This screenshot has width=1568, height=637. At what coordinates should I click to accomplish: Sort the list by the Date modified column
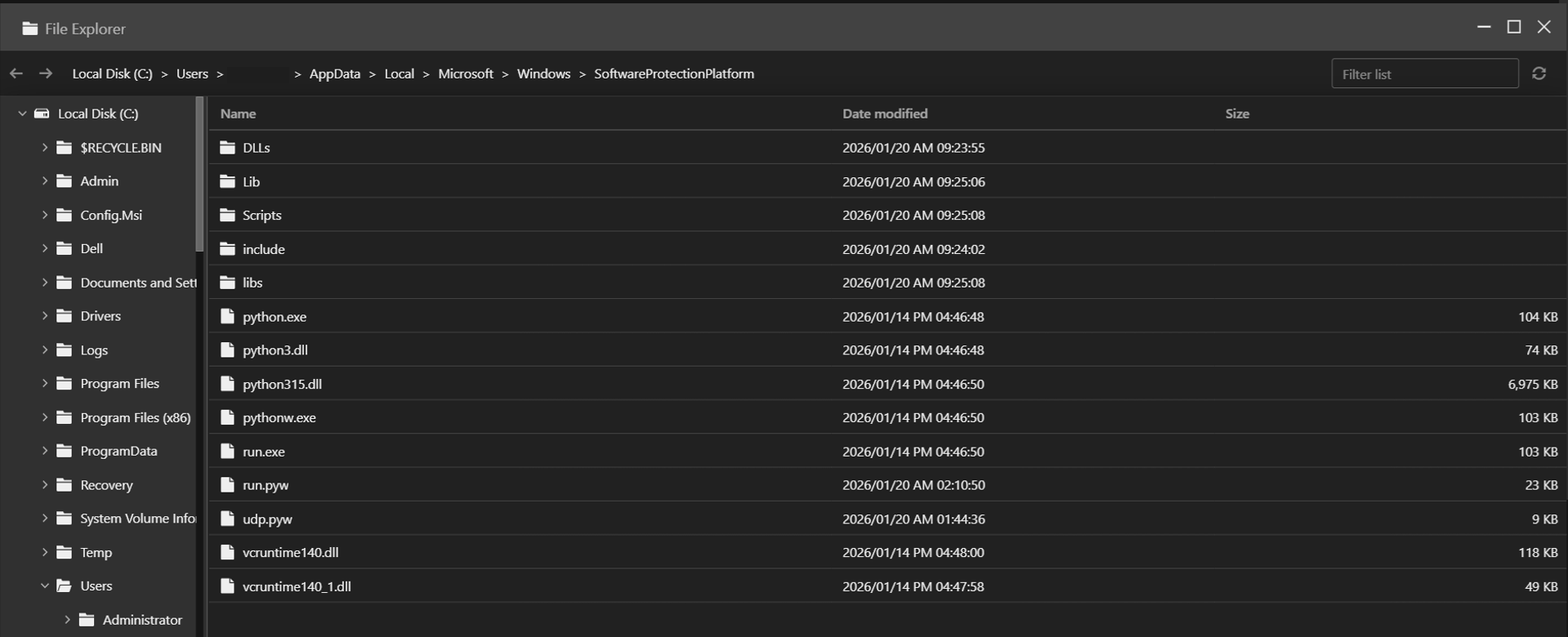tap(884, 114)
